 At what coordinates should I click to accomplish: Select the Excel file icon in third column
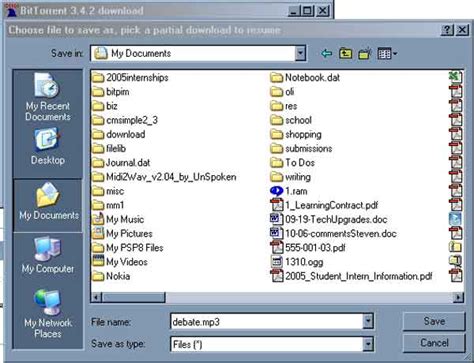(x=456, y=77)
